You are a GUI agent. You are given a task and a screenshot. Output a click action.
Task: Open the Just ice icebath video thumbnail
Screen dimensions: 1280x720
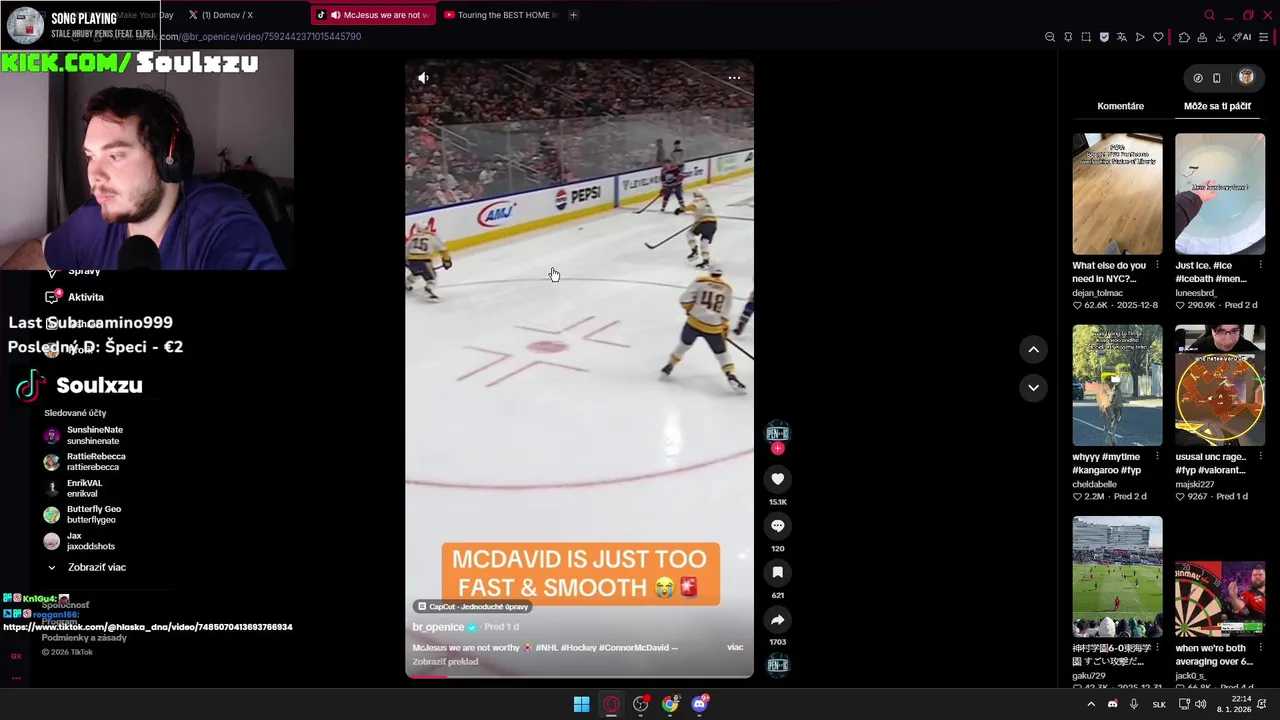1219,194
